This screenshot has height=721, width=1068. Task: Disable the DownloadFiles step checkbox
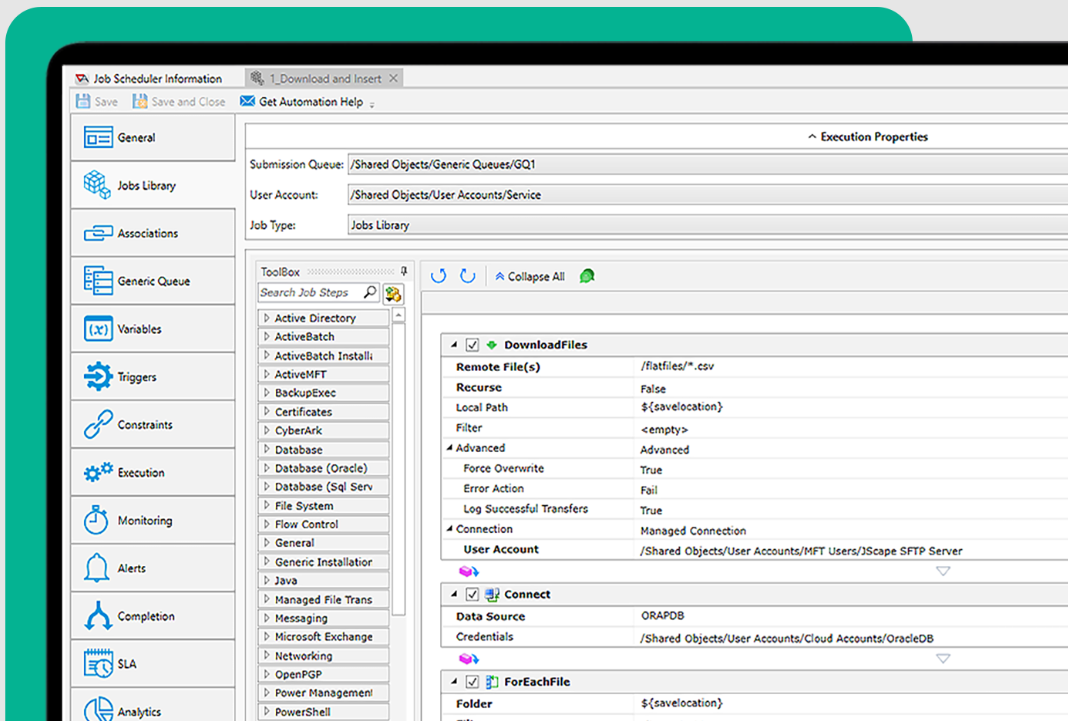(473, 345)
